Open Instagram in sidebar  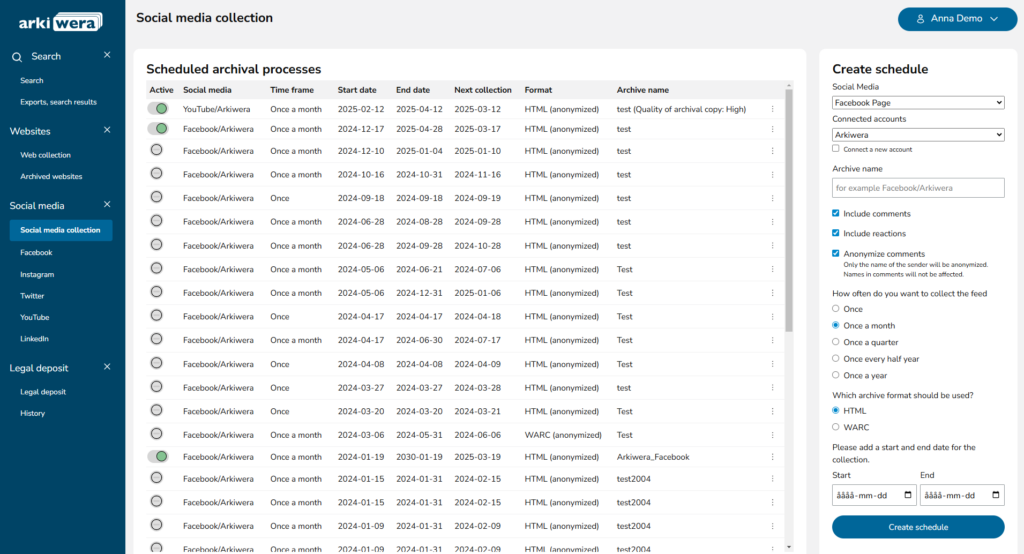[x=37, y=275]
